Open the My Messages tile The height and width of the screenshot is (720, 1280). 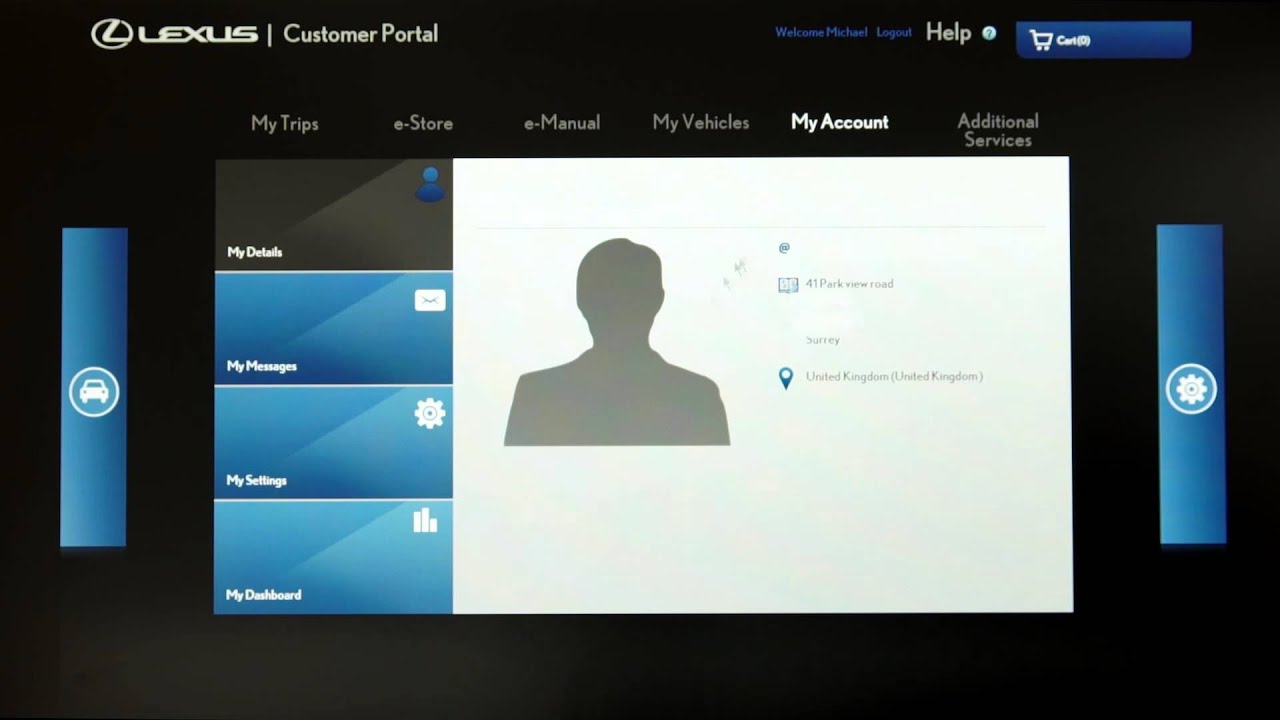tap(334, 328)
